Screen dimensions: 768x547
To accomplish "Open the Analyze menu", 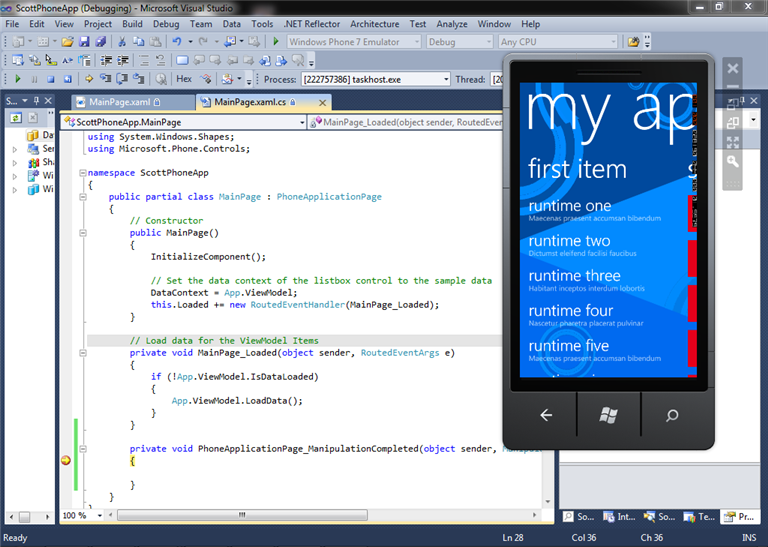I will (452, 24).
